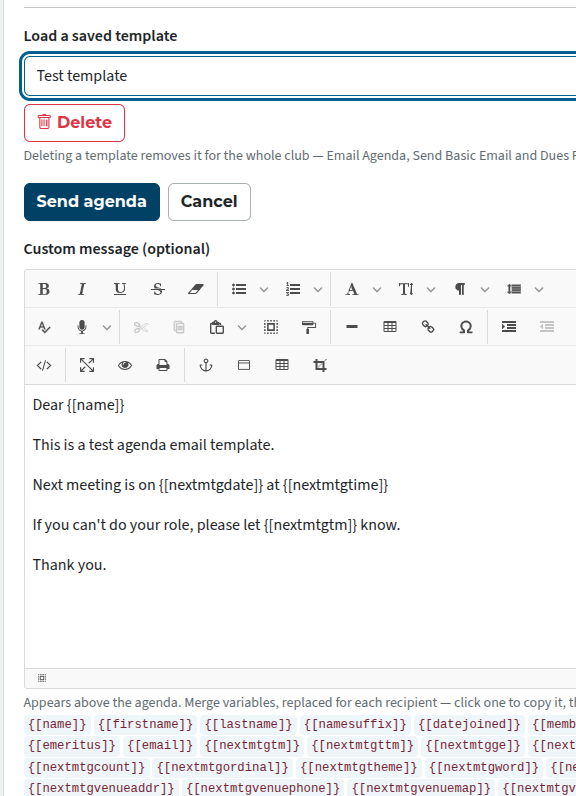Insert a hyperlink with link icon

[x=428, y=327]
